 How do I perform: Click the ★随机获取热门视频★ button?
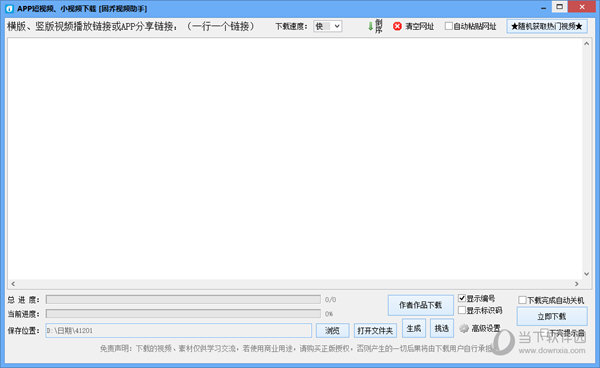click(547, 26)
